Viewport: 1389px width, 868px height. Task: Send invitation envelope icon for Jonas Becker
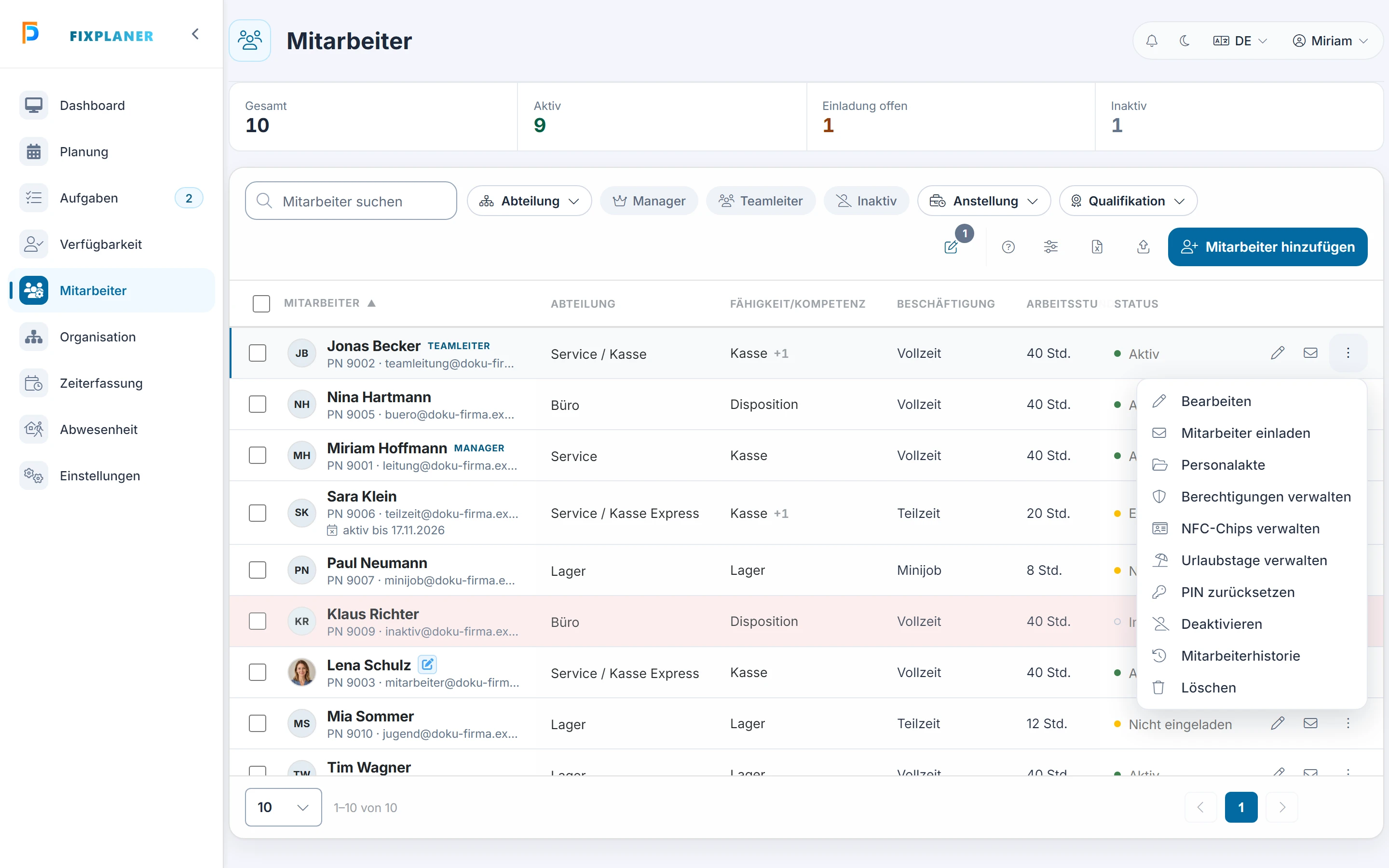tap(1310, 353)
